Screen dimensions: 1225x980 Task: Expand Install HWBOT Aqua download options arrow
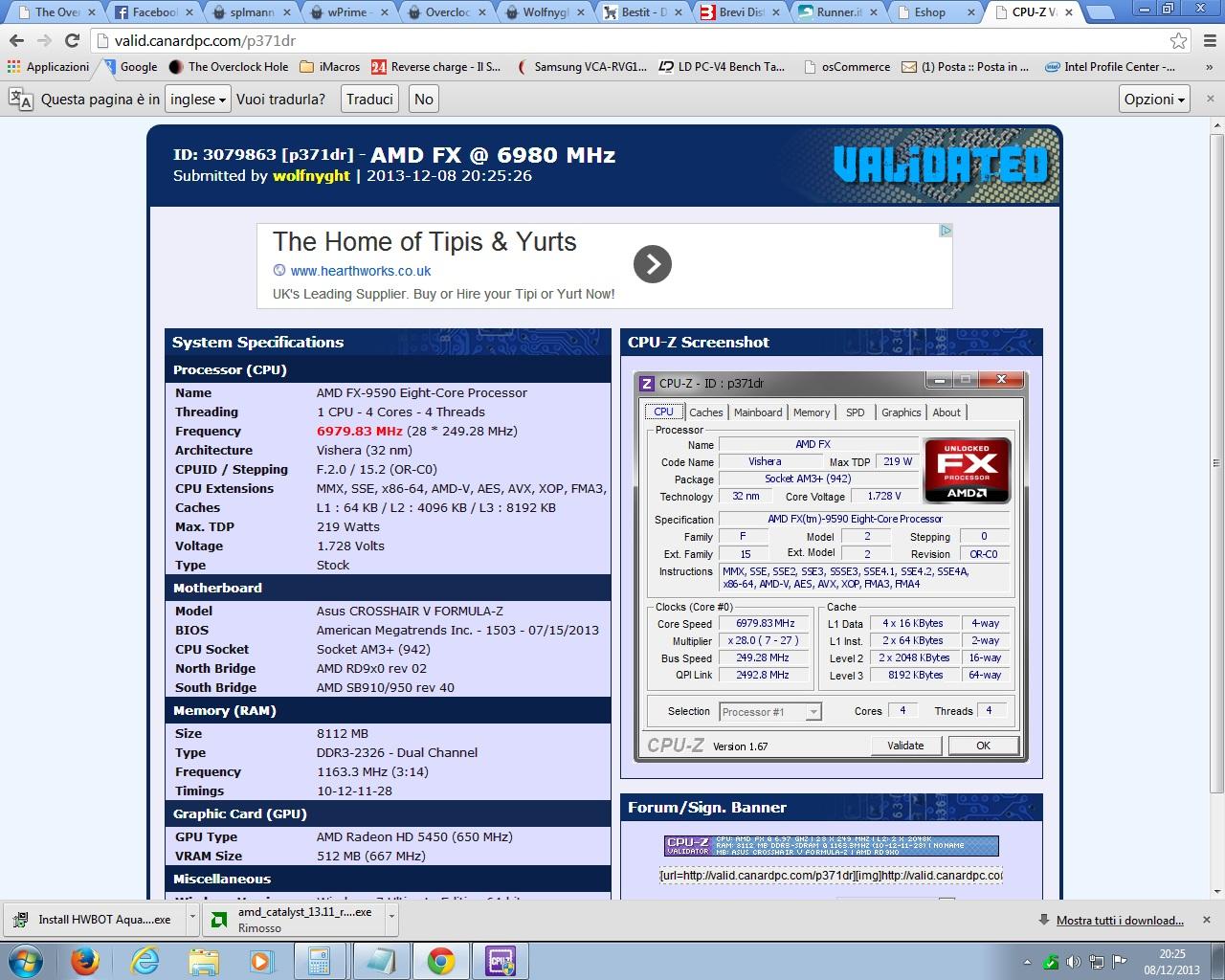coord(192,918)
